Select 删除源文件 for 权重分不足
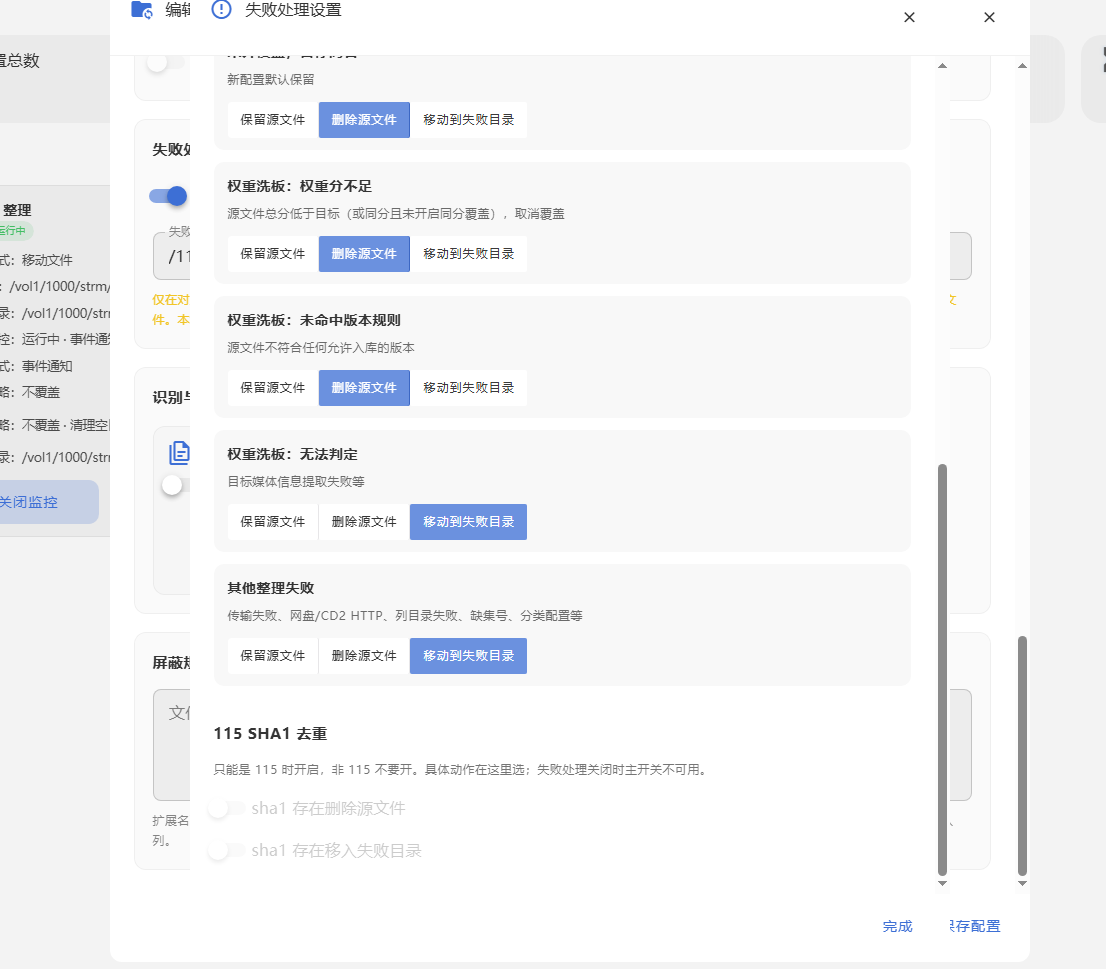Screen dimensions: 1106x969 click(364, 254)
